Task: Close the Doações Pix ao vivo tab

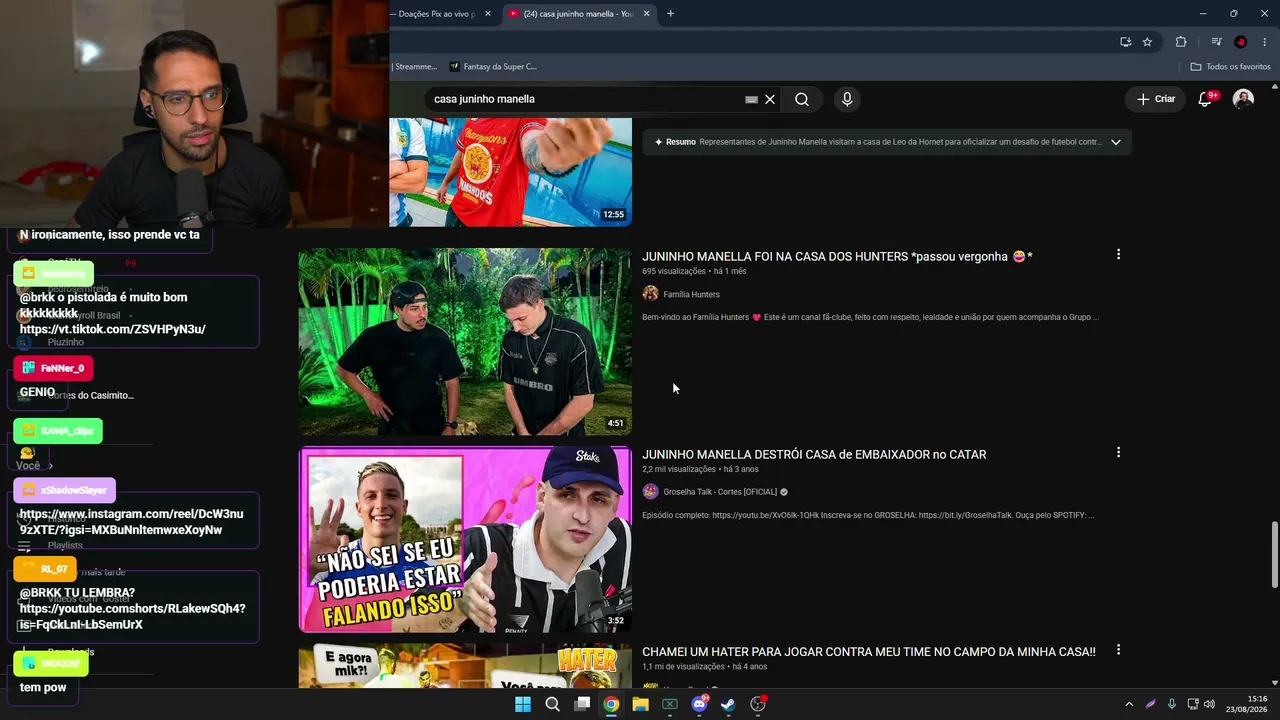Action: pos(488,14)
